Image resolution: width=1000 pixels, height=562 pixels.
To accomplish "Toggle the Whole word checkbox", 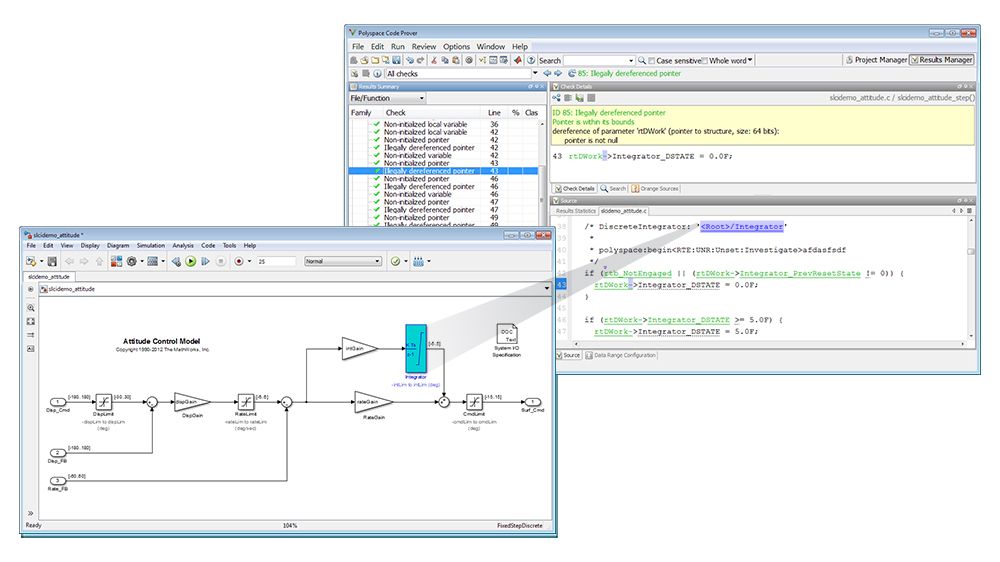I will 705,60.
